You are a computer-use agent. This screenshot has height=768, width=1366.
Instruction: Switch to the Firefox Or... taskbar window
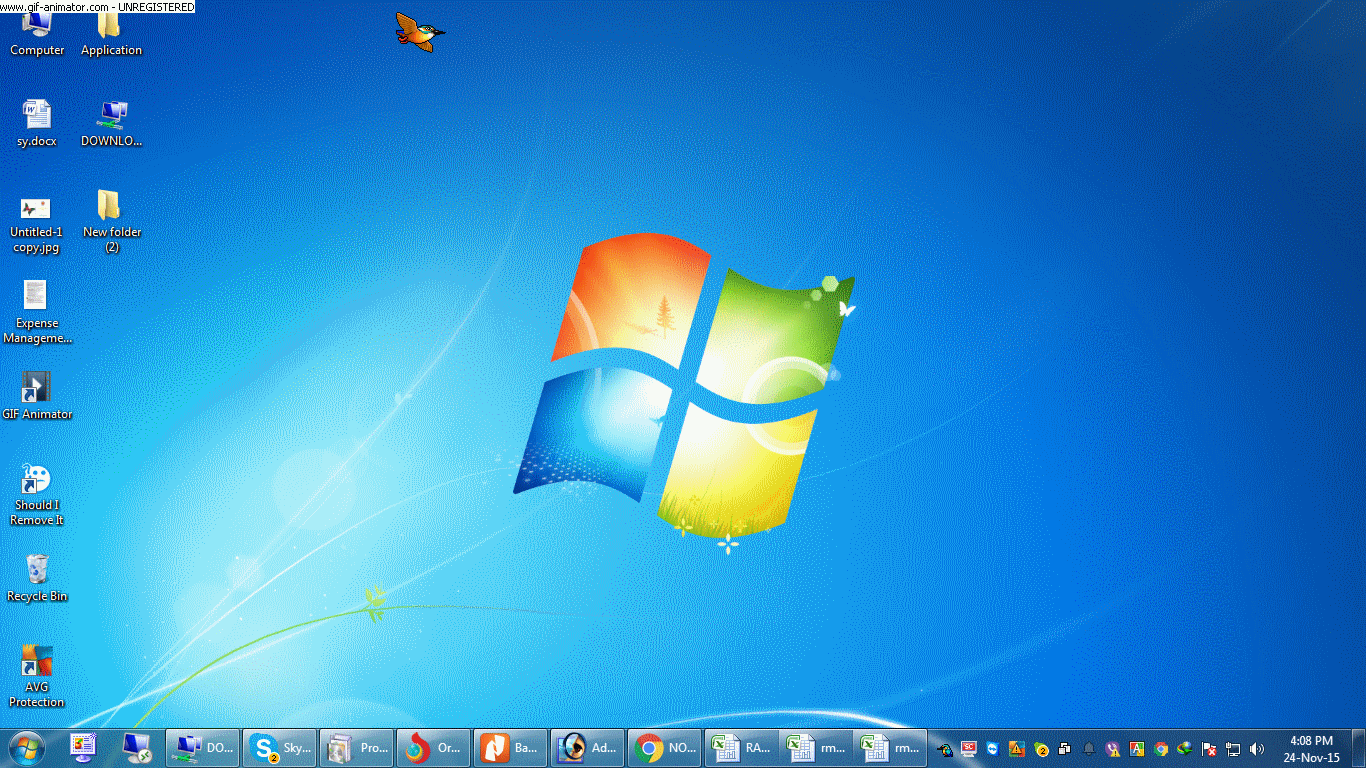tap(433, 748)
